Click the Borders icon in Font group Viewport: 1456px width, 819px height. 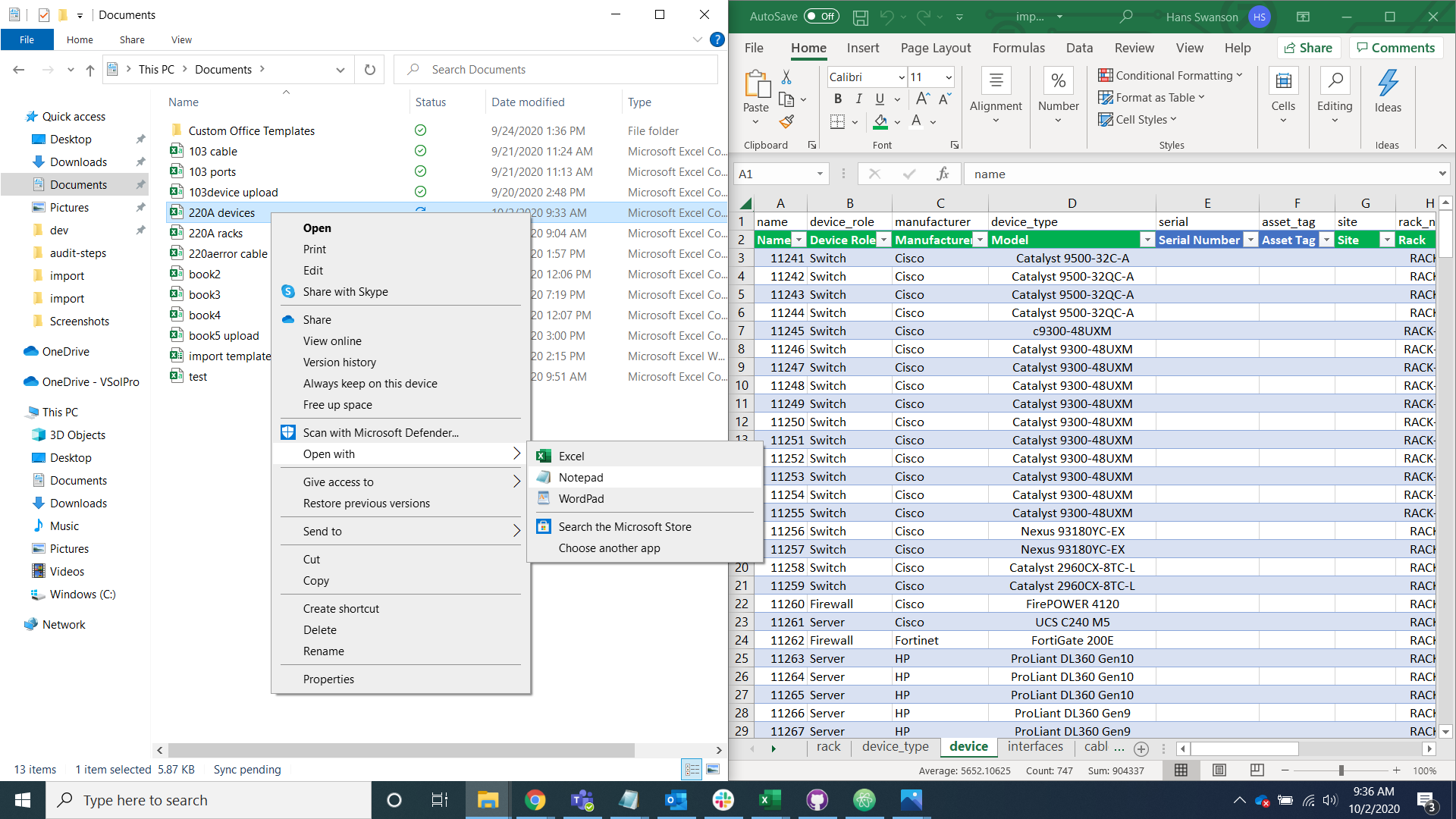pos(837,121)
